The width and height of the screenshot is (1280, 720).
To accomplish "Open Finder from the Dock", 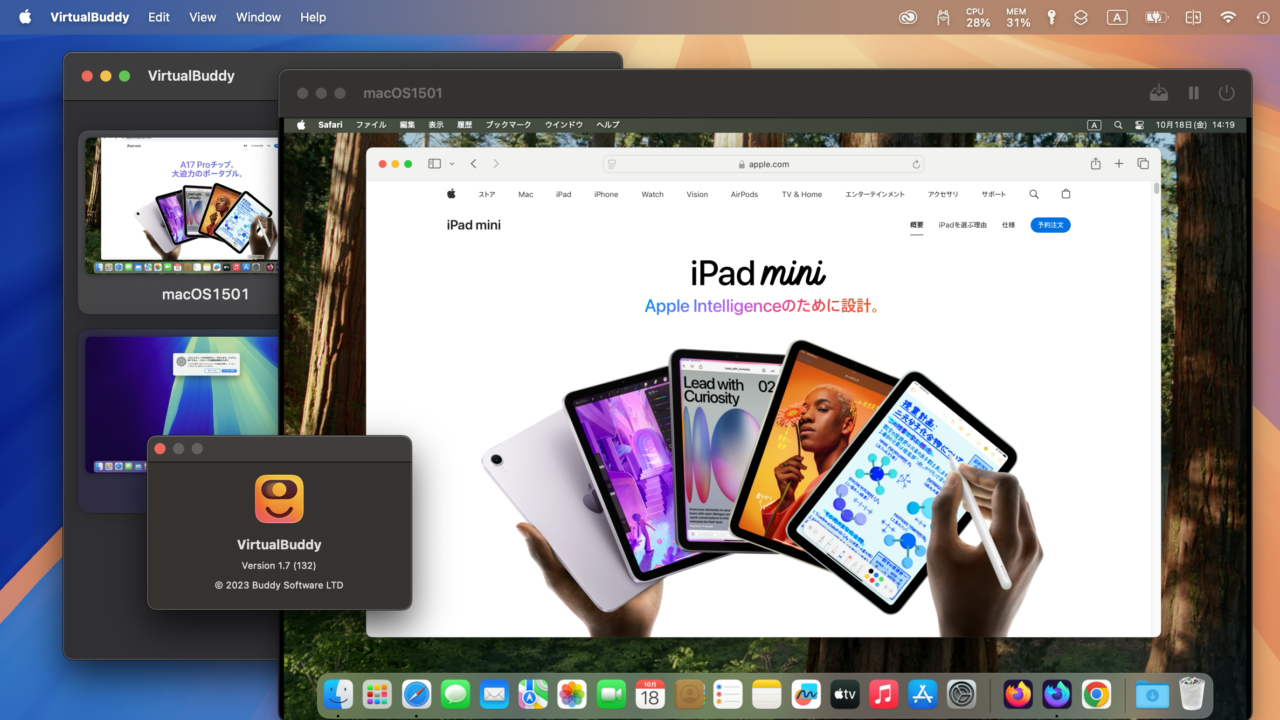I will (339, 694).
